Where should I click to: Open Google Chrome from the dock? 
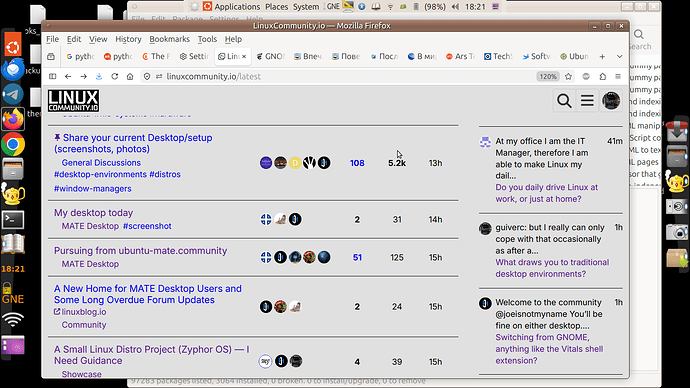(13, 144)
